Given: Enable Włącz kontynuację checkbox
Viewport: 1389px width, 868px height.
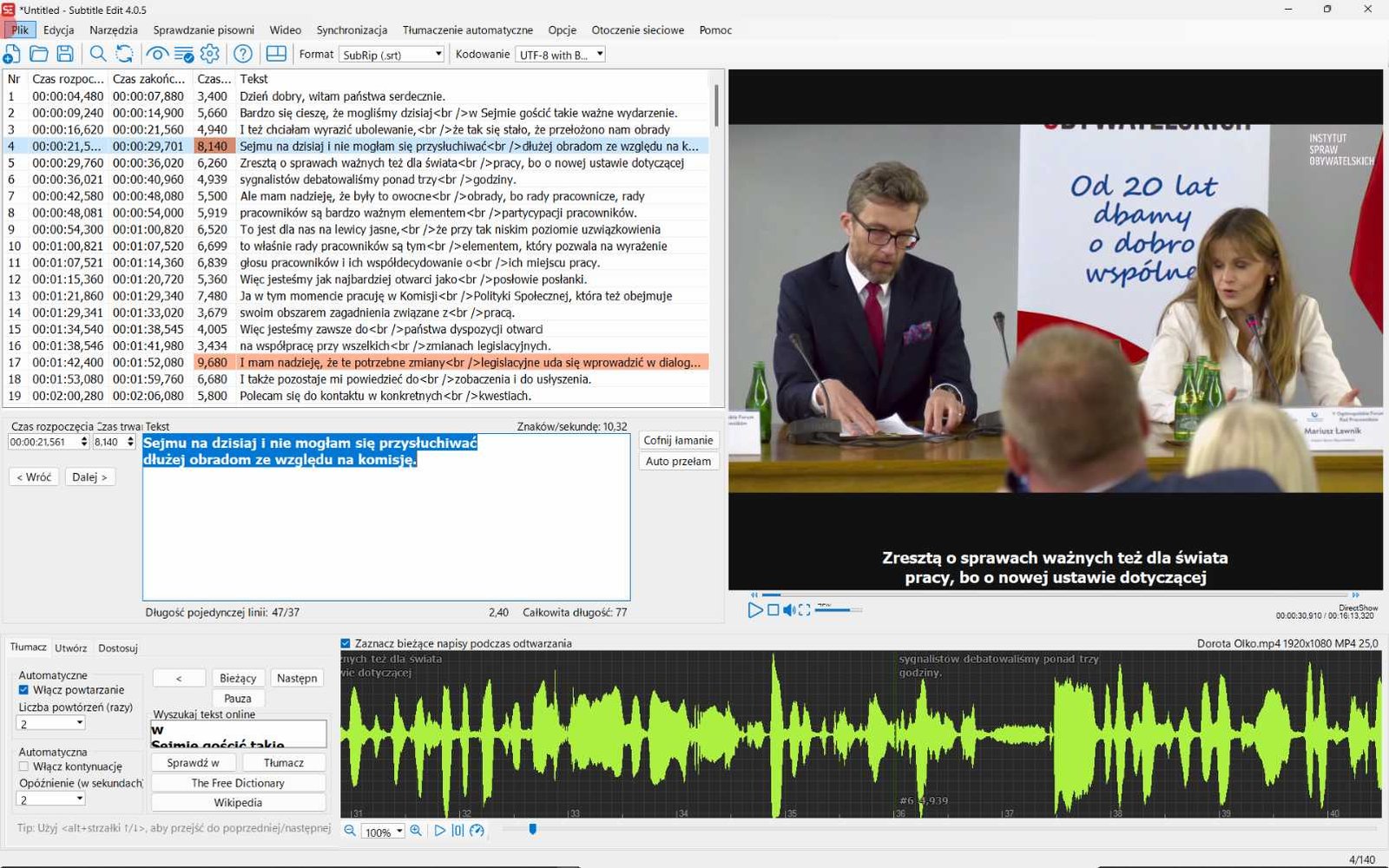Looking at the screenshot, I should pyautogui.click(x=23, y=766).
